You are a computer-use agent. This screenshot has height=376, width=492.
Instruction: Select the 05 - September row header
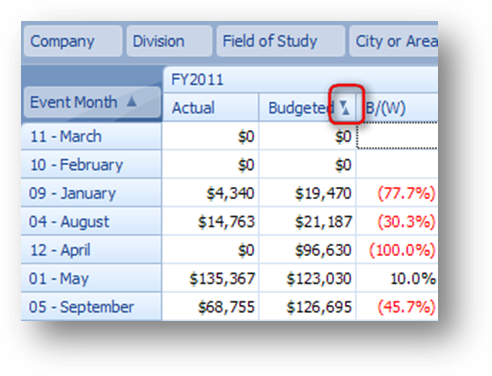click(91, 307)
